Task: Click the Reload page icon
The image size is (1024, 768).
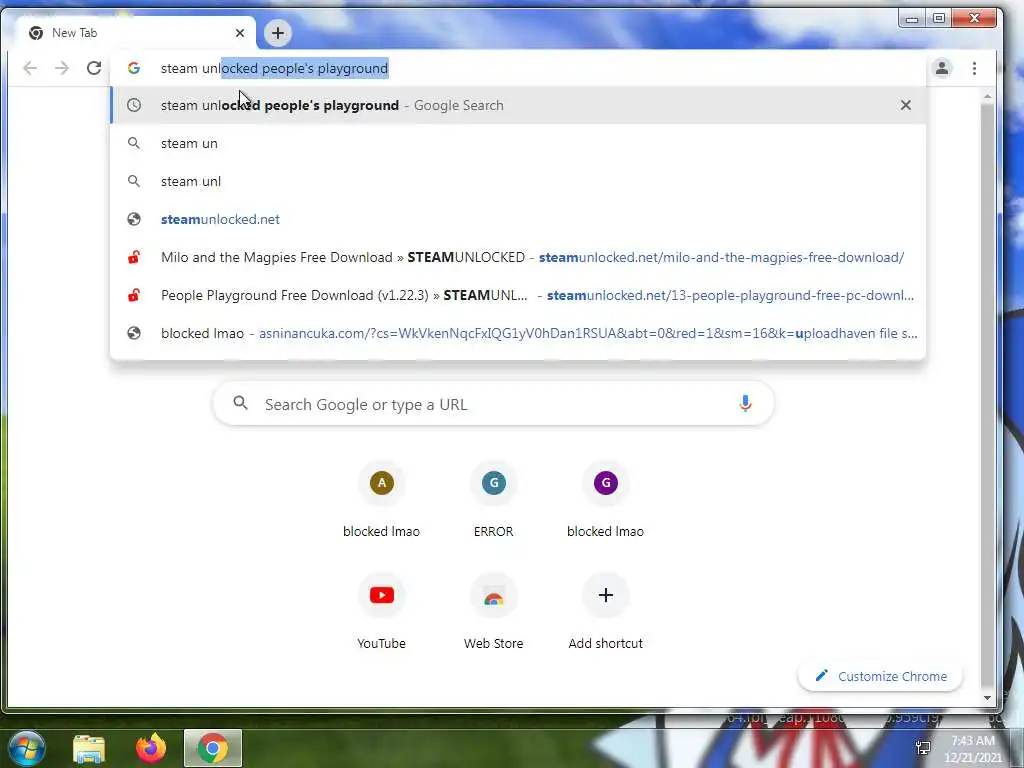Action: 94,68
